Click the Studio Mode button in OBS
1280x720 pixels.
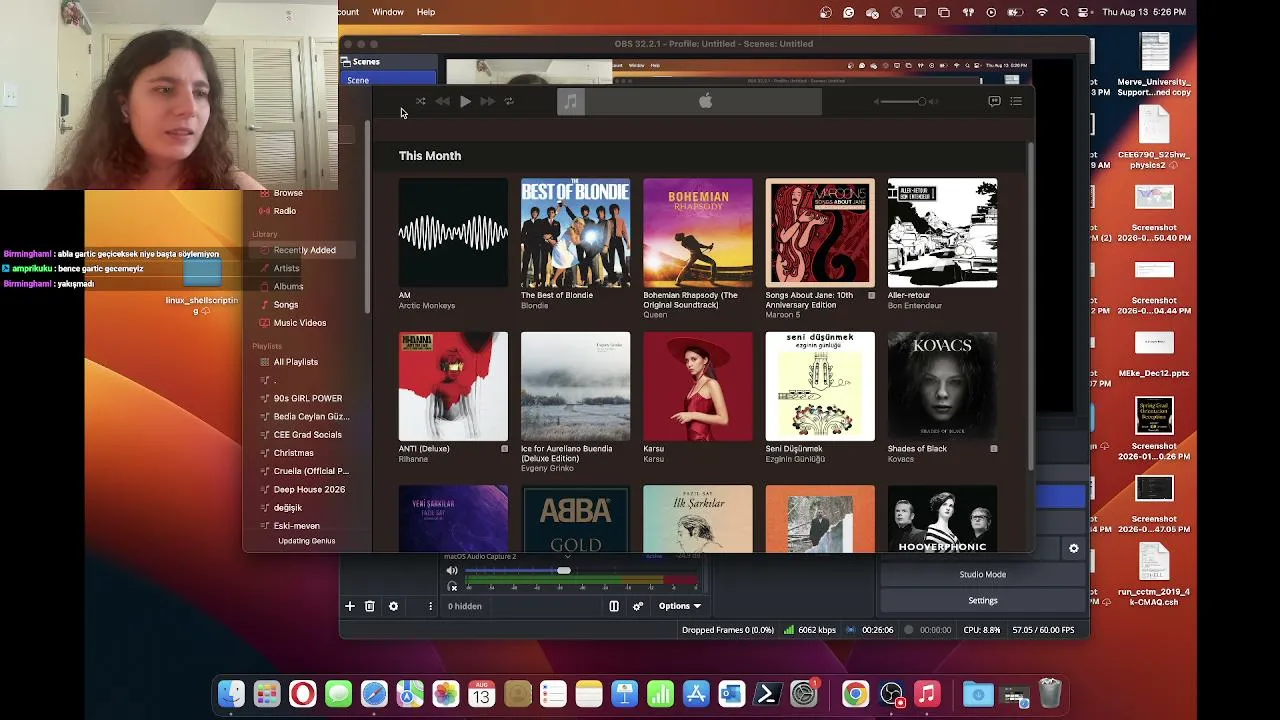(983, 575)
